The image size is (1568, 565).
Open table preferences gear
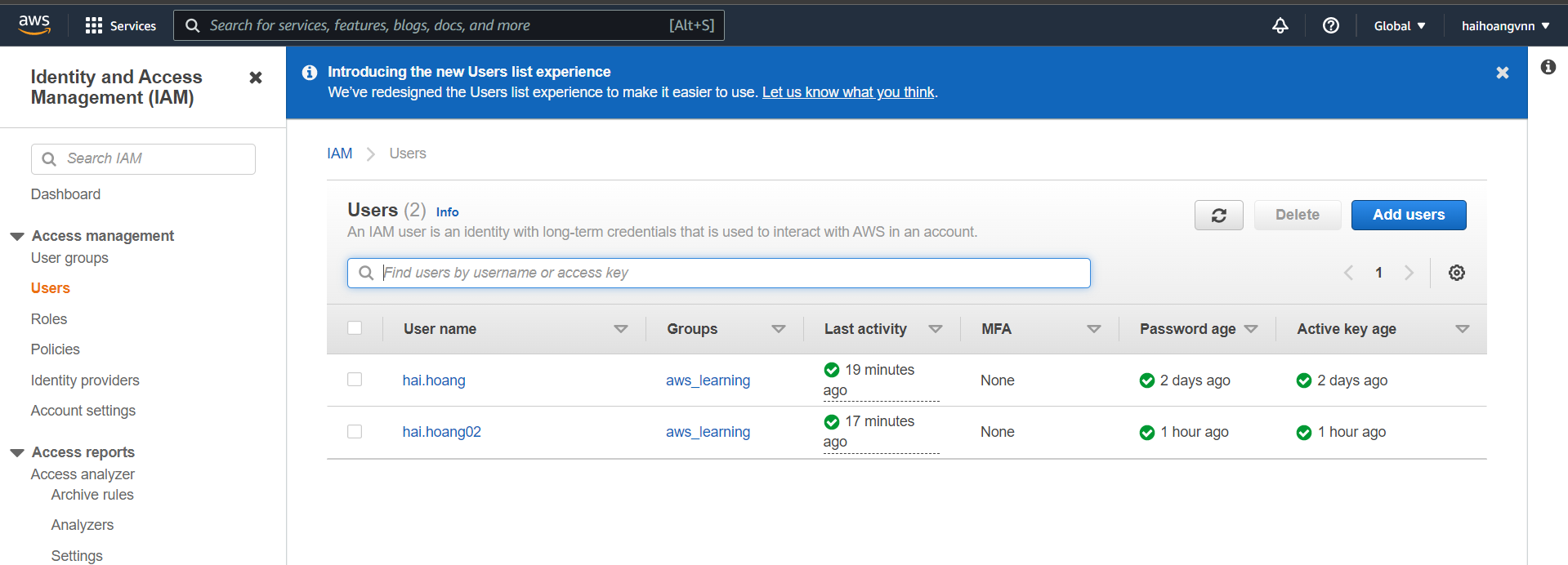click(1457, 273)
